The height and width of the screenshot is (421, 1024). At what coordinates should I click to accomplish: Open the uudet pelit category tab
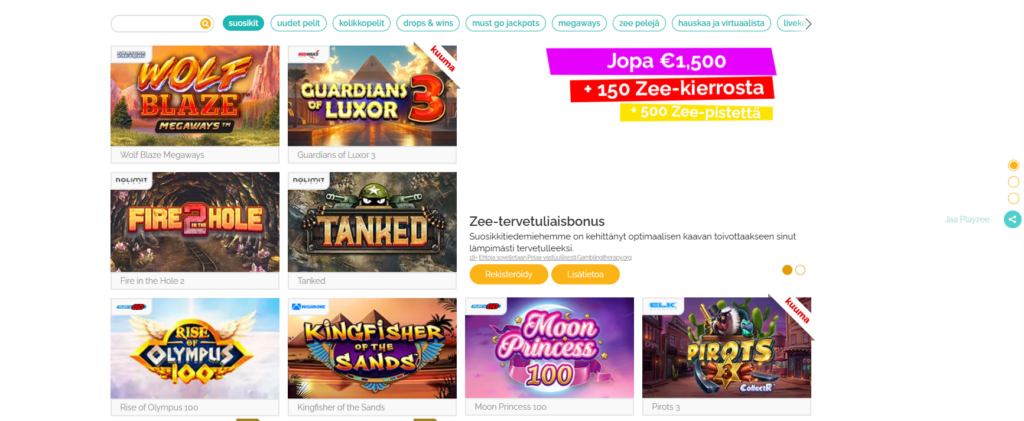point(298,23)
